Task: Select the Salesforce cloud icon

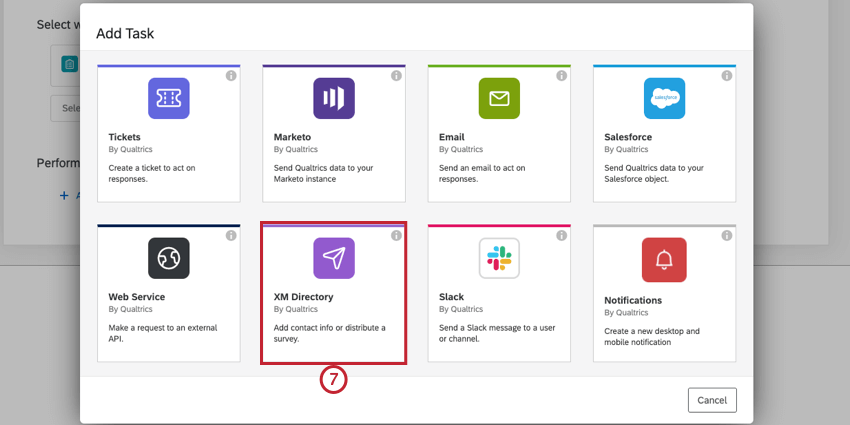Action: point(665,98)
